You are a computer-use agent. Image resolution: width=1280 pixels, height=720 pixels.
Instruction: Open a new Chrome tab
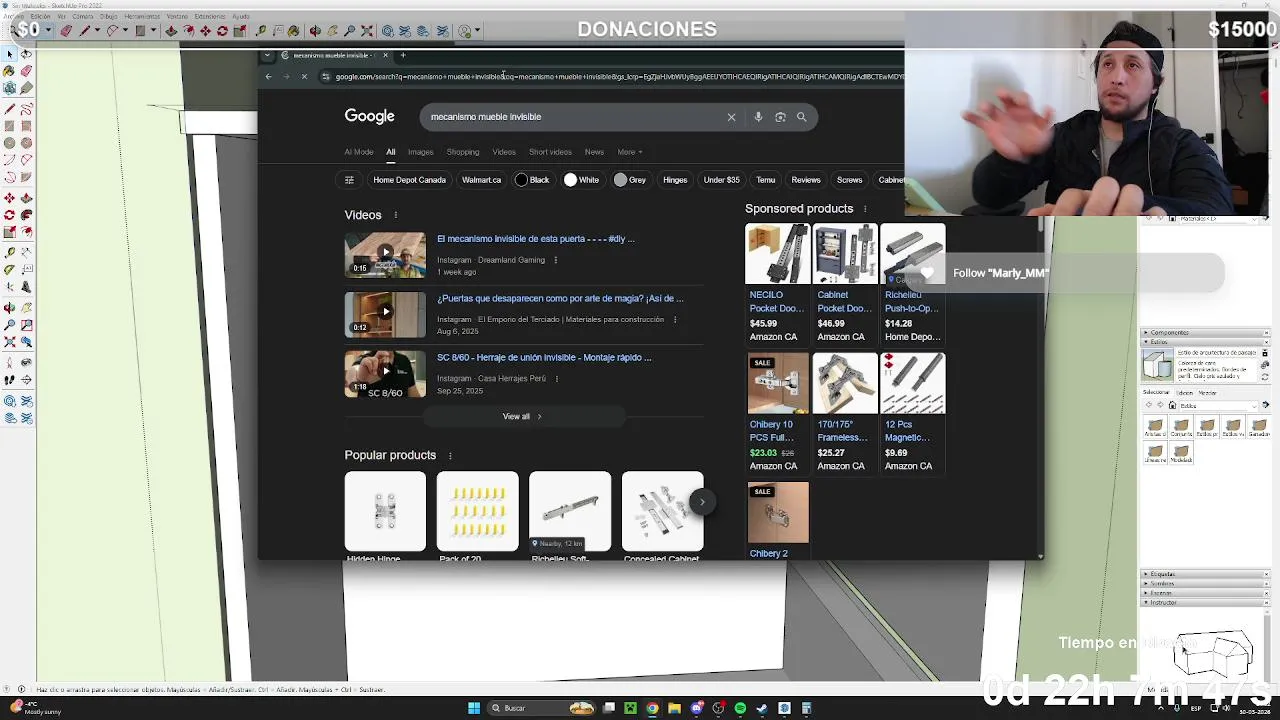tap(403, 55)
